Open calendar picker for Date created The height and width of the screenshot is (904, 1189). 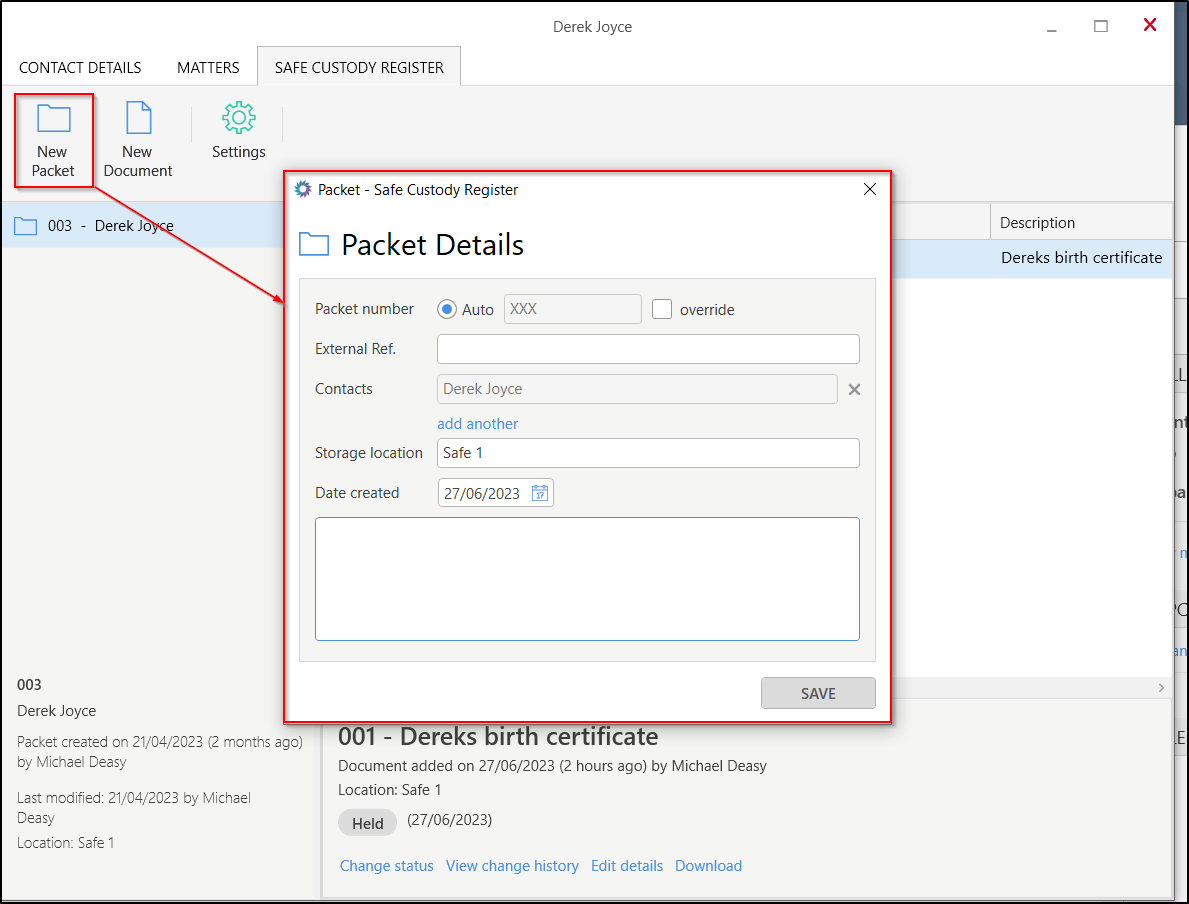(540, 493)
